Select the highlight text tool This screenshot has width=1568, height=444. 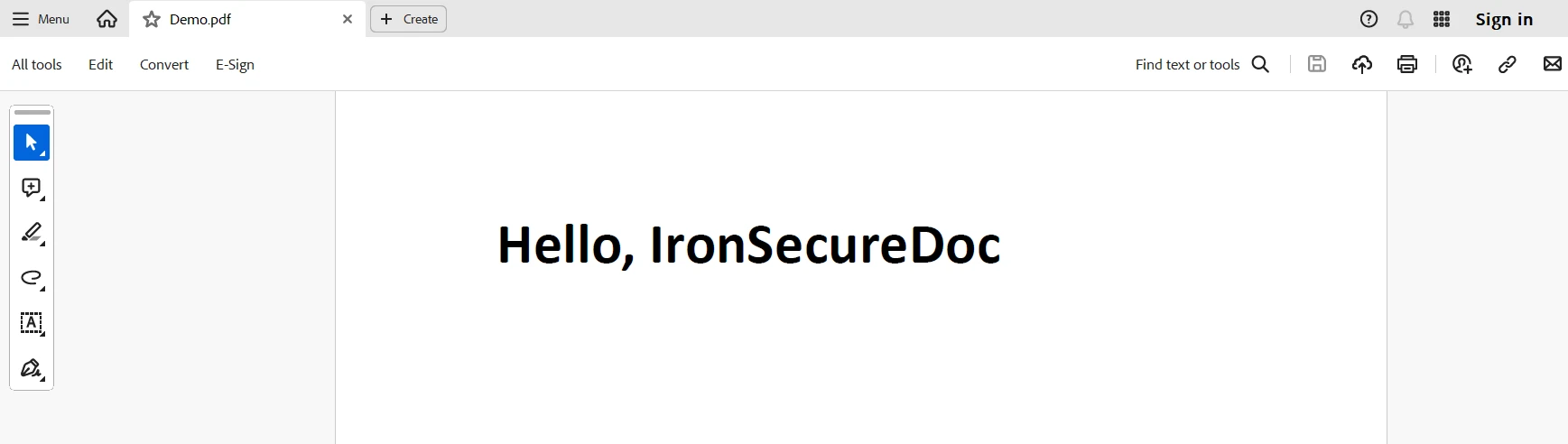click(x=32, y=233)
